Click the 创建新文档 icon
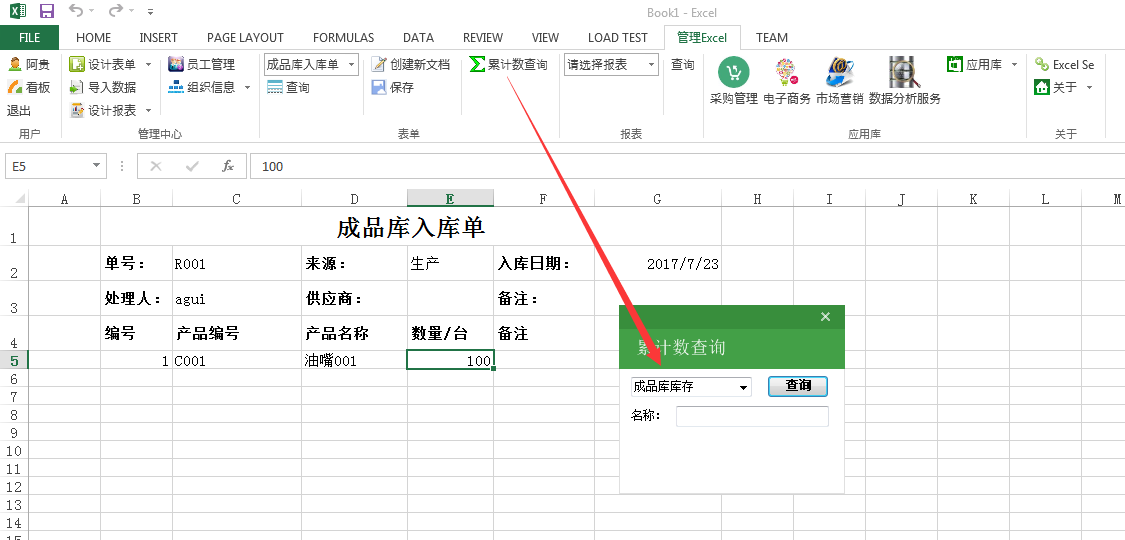The height and width of the screenshot is (540, 1125). click(379, 65)
